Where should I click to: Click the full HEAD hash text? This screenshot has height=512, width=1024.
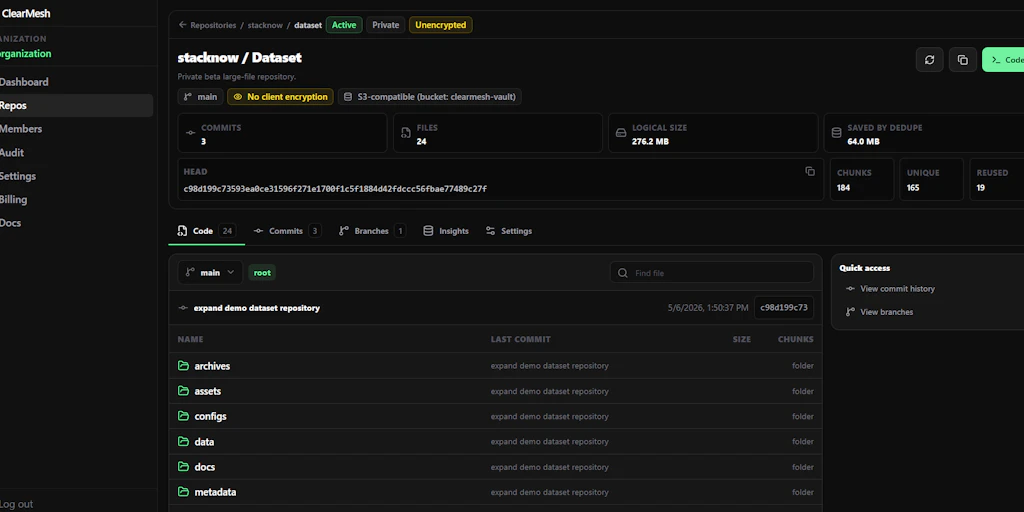coord(335,189)
